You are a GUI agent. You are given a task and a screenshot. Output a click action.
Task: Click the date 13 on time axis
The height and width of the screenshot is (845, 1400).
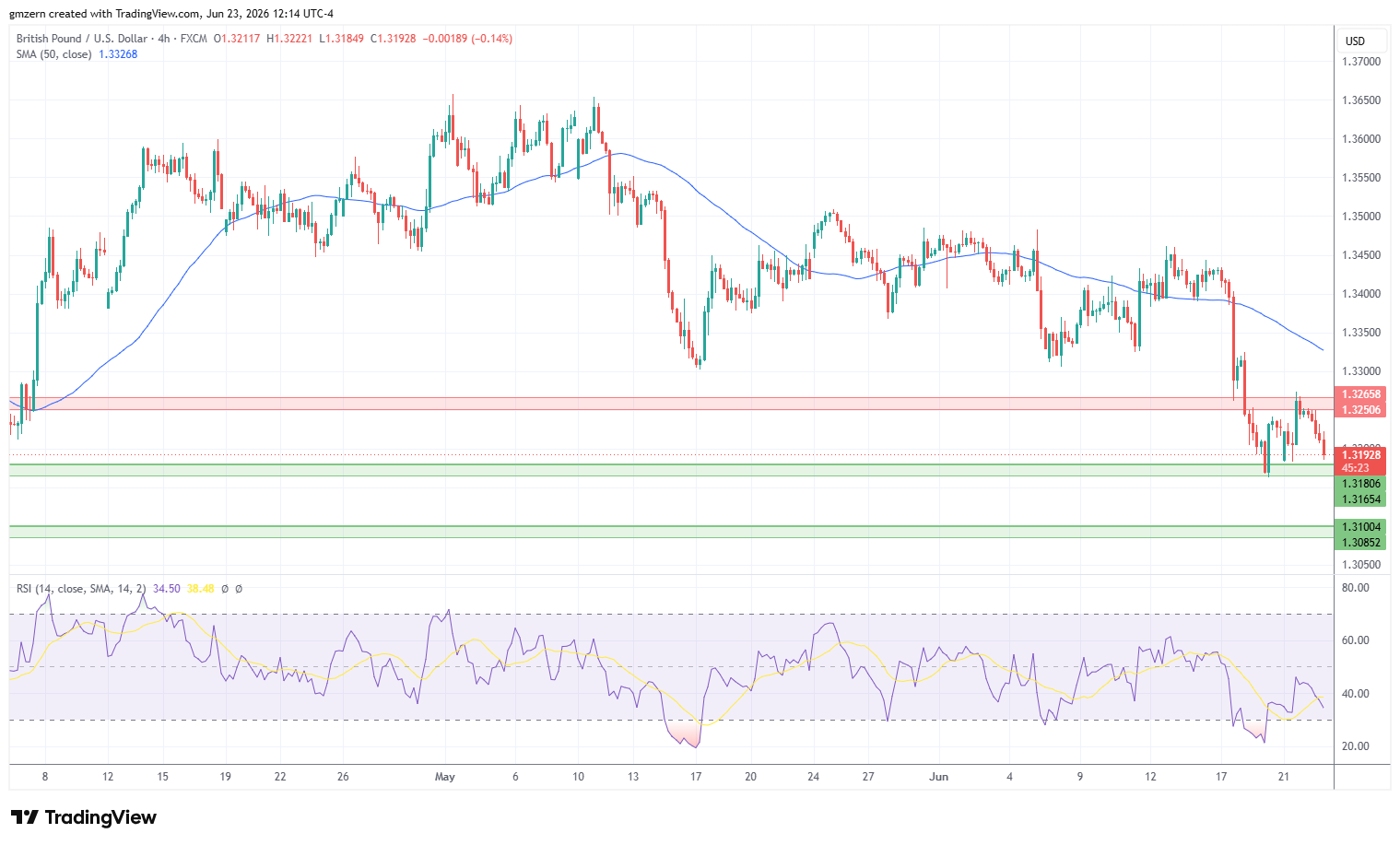tap(634, 777)
